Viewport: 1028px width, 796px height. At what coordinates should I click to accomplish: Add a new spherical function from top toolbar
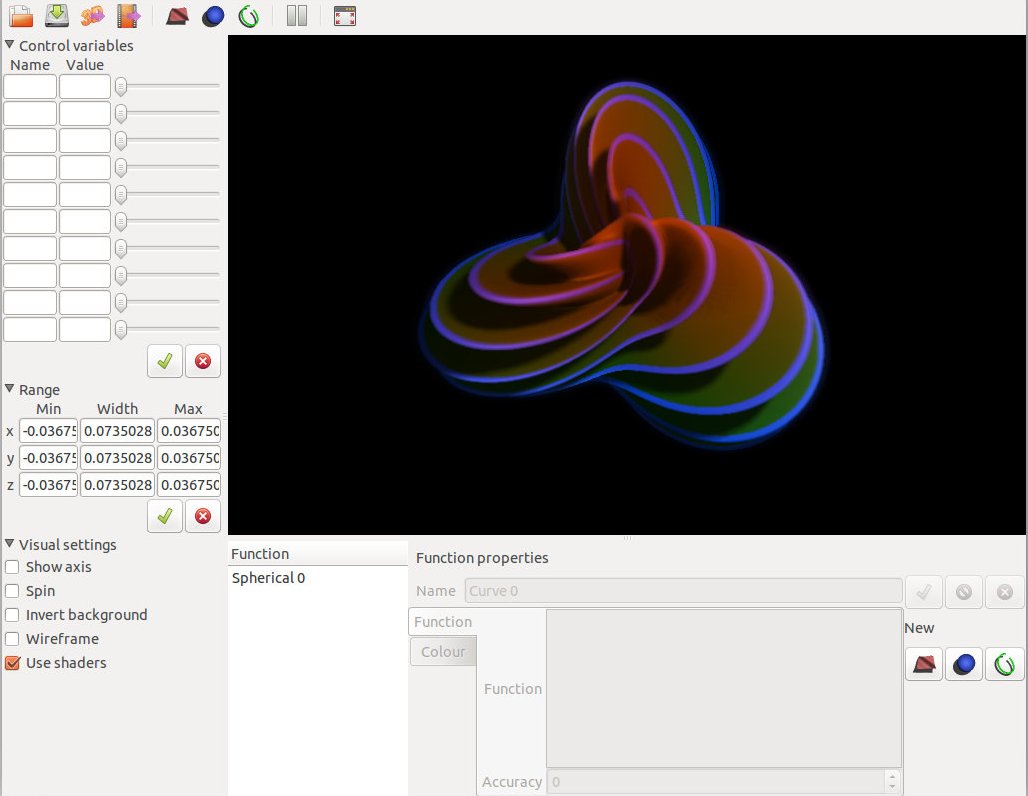[213, 16]
